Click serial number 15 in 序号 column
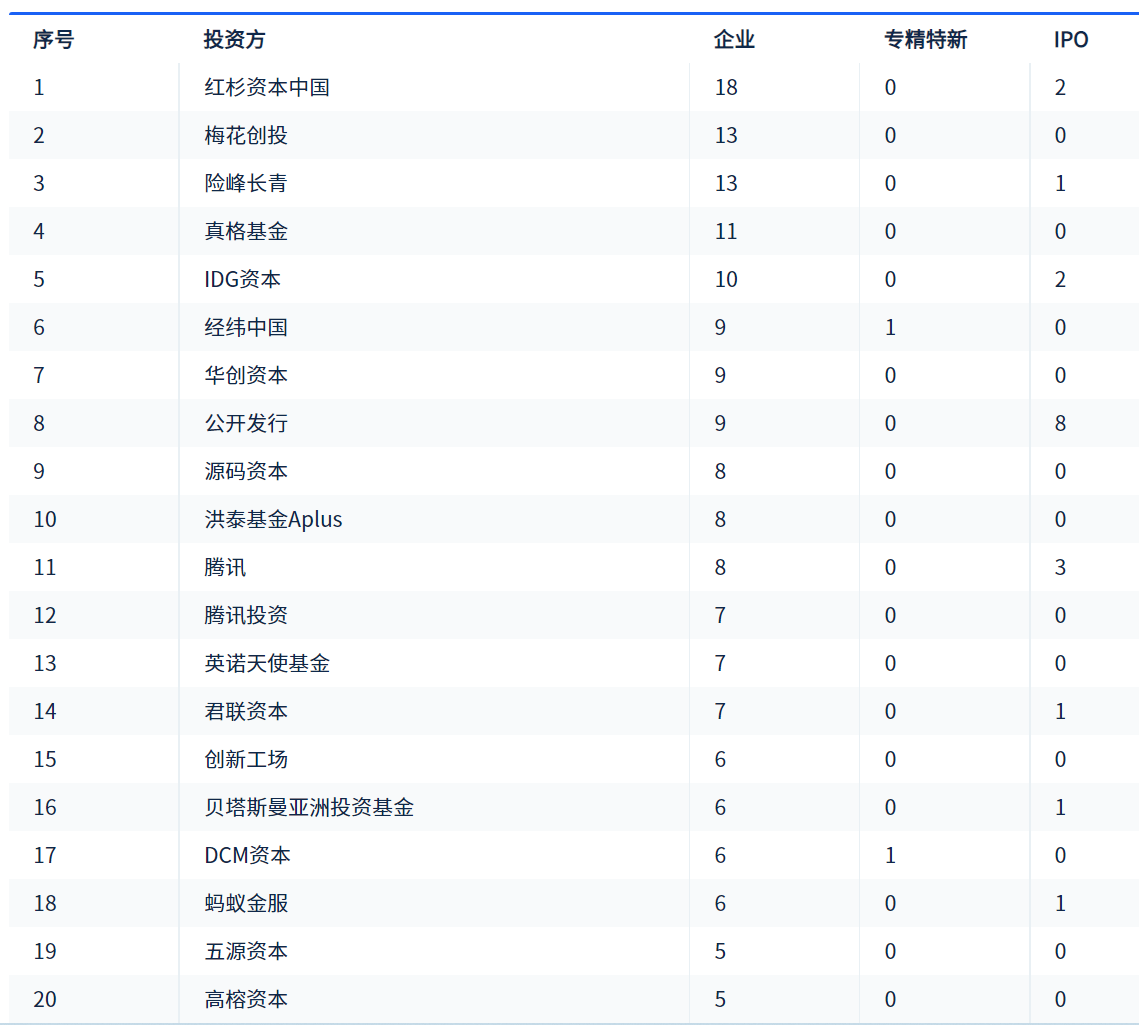 (x=45, y=759)
